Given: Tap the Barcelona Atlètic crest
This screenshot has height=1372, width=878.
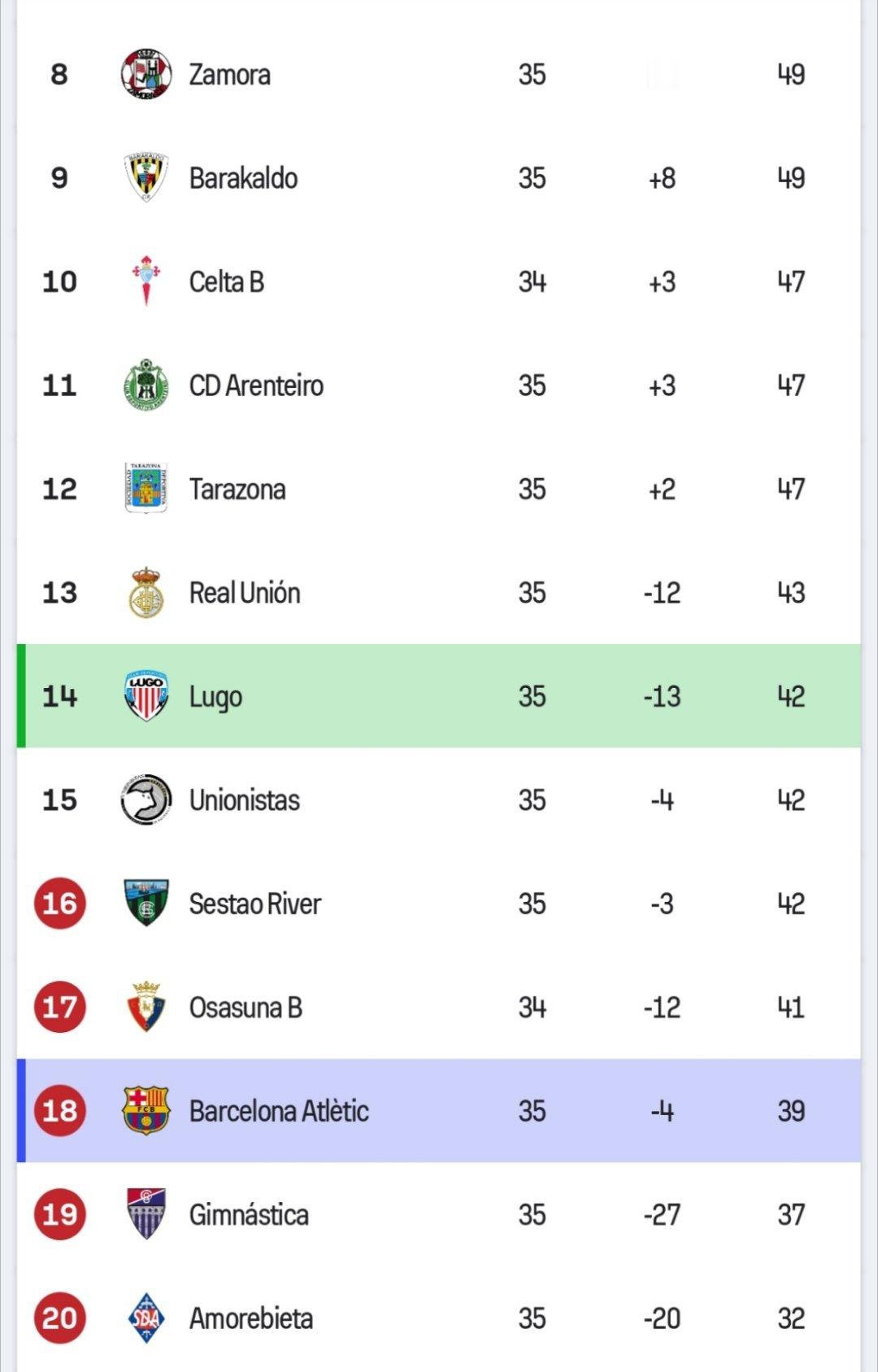Looking at the screenshot, I should (x=146, y=1110).
